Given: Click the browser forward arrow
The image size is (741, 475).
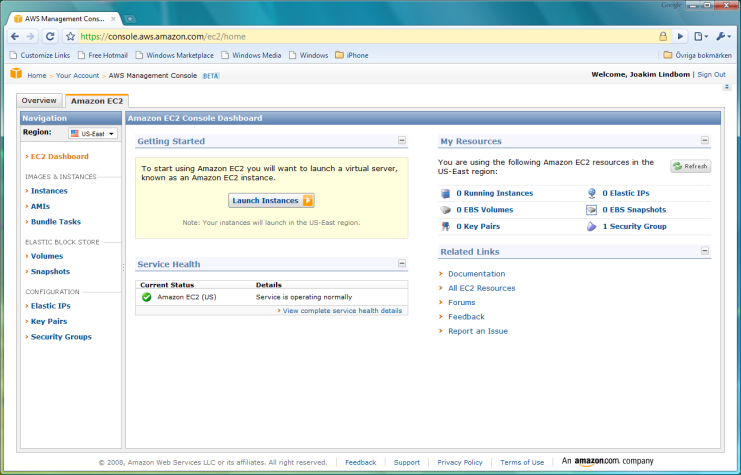Looking at the screenshot, I should click(30, 36).
